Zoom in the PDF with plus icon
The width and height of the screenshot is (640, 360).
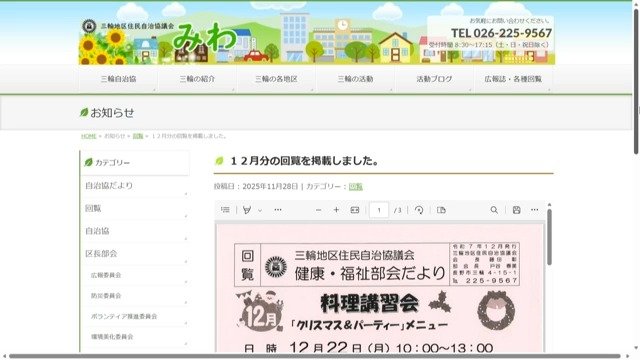(x=336, y=210)
